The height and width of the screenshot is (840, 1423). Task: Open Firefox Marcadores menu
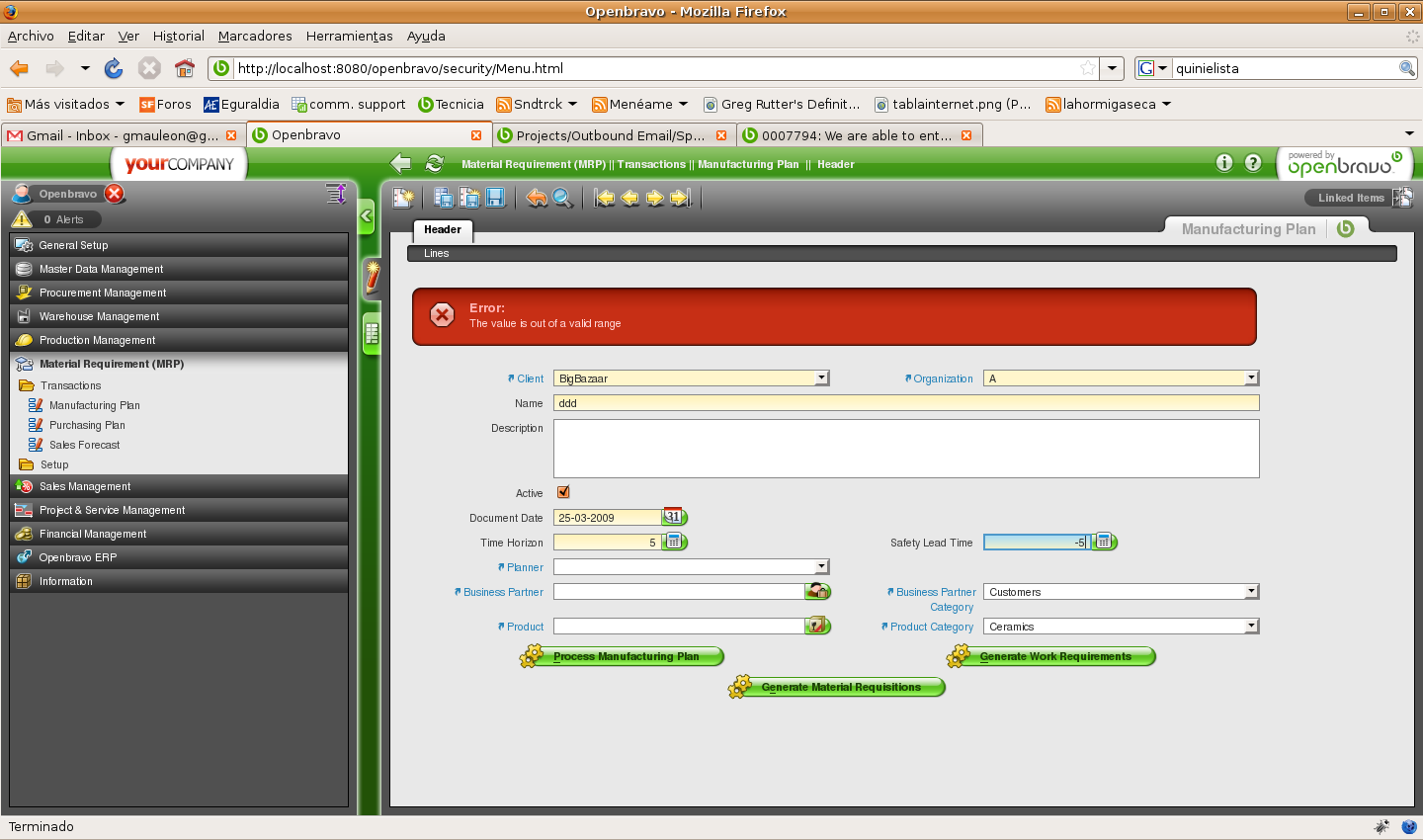(255, 36)
